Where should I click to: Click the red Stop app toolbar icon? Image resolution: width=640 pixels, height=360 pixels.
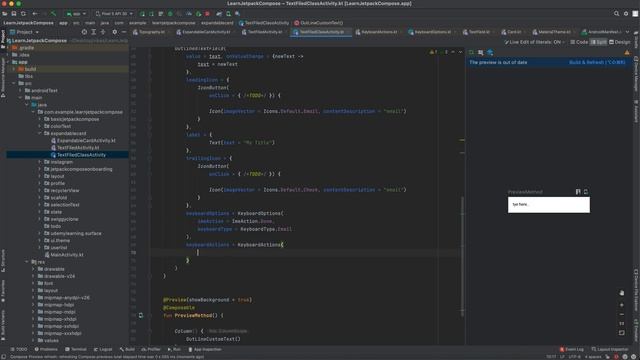(207, 14)
